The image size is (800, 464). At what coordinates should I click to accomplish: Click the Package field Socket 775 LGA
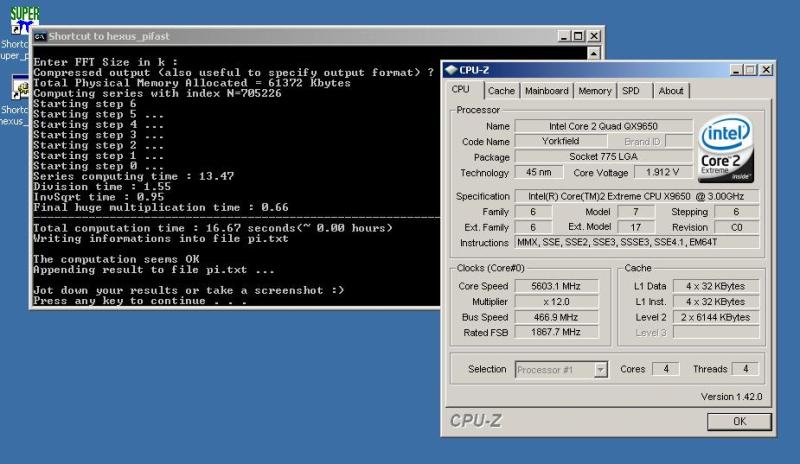point(604,157)
